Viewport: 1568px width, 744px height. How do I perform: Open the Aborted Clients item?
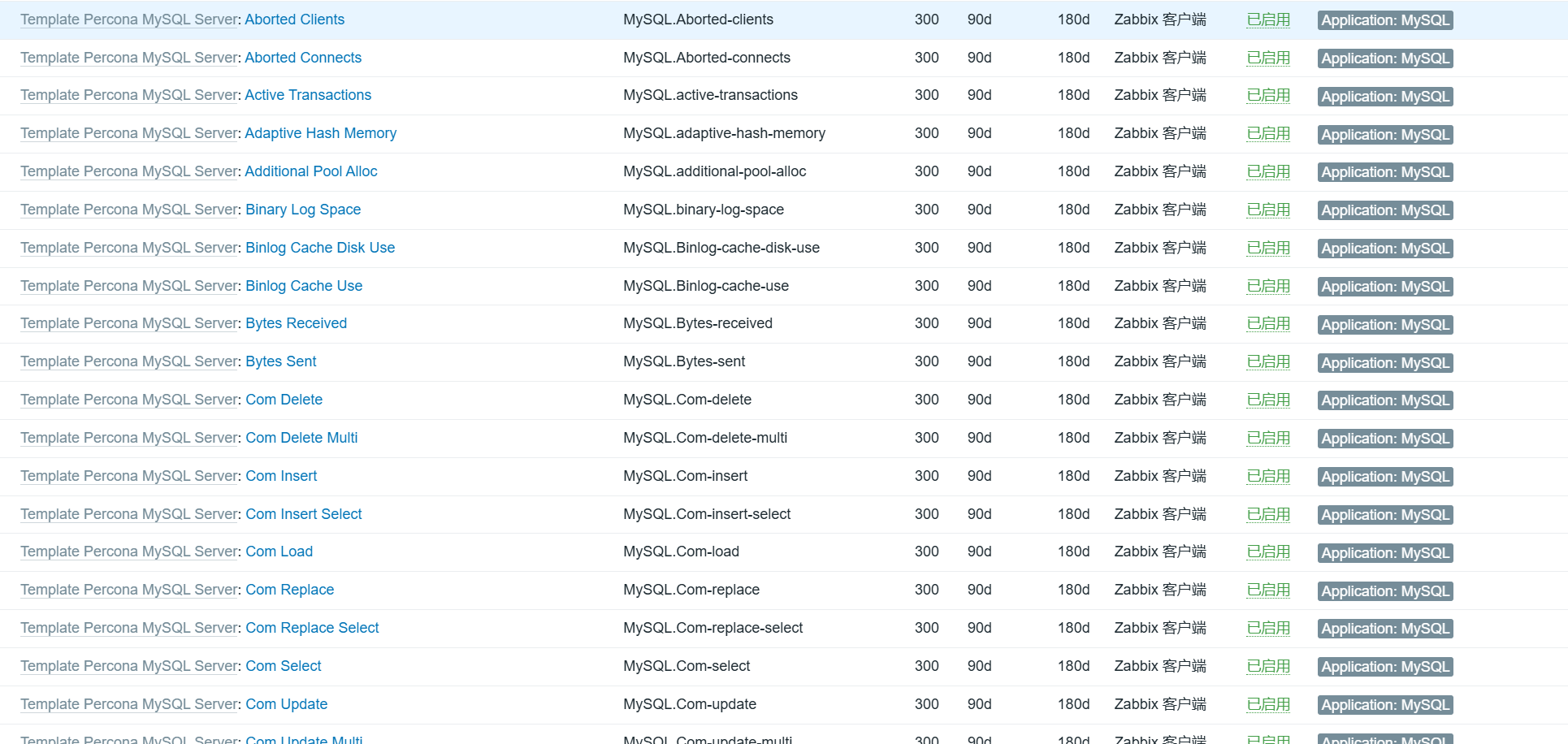(294, 19)
